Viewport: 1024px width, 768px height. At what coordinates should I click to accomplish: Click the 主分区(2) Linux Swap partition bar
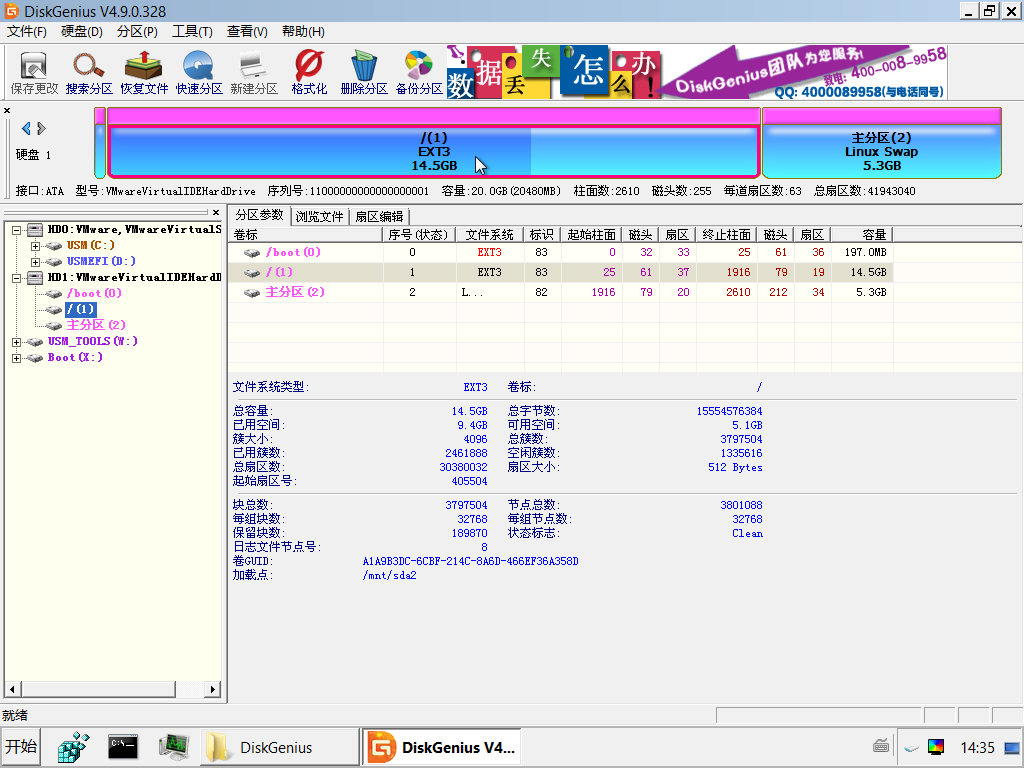(882, 151)
